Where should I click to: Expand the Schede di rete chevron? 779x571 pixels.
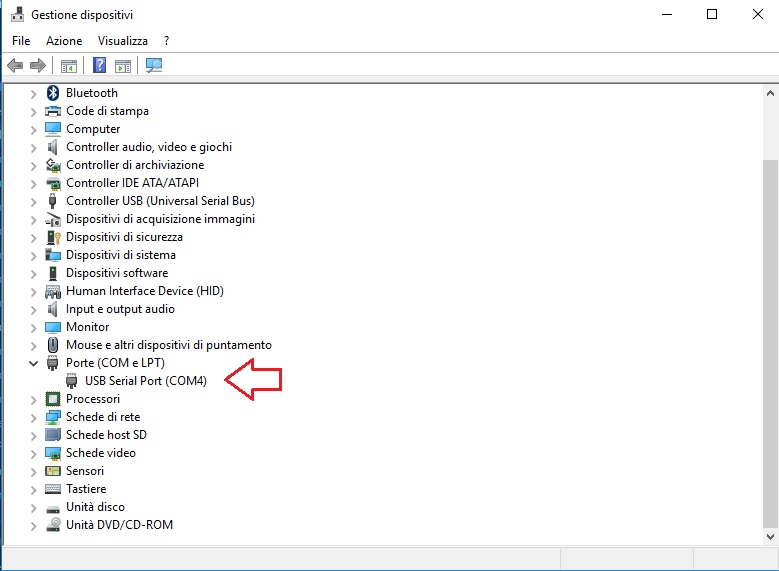[33, 417]
